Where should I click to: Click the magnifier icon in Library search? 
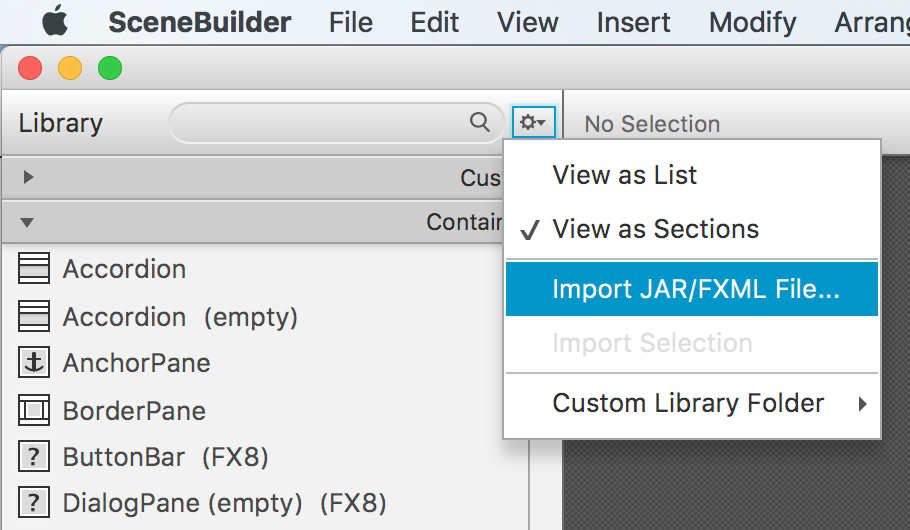click(x=480, y=122)
